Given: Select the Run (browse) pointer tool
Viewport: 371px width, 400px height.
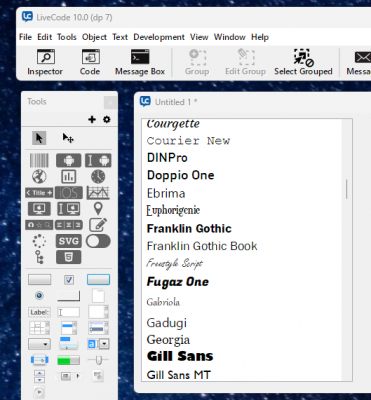Looking at the screenshot, I should pyautogui.click(x=39, y=138).
